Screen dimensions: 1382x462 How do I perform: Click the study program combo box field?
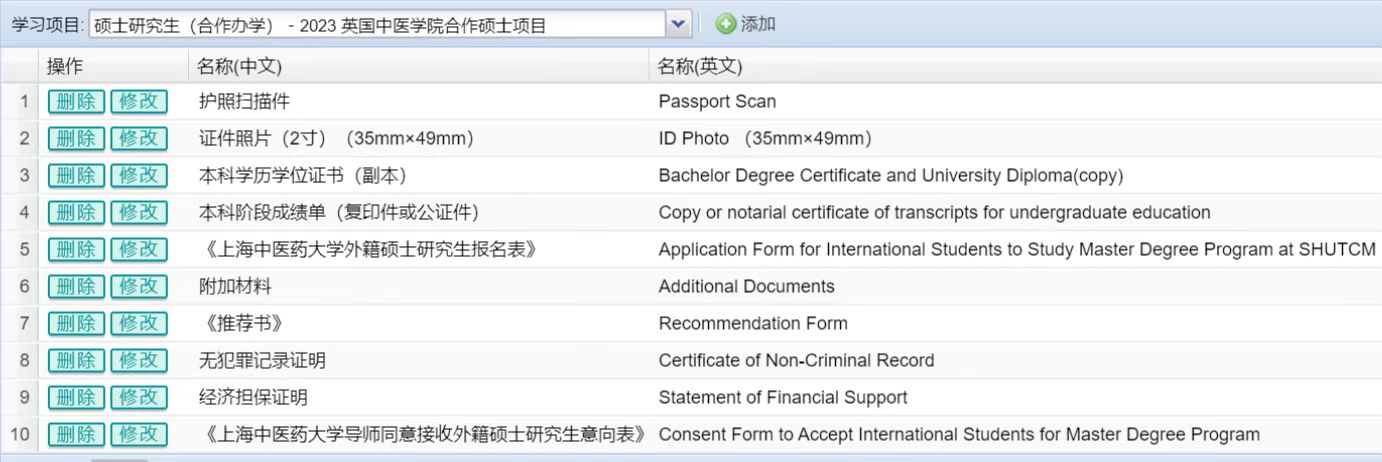(x=377, y=24)
